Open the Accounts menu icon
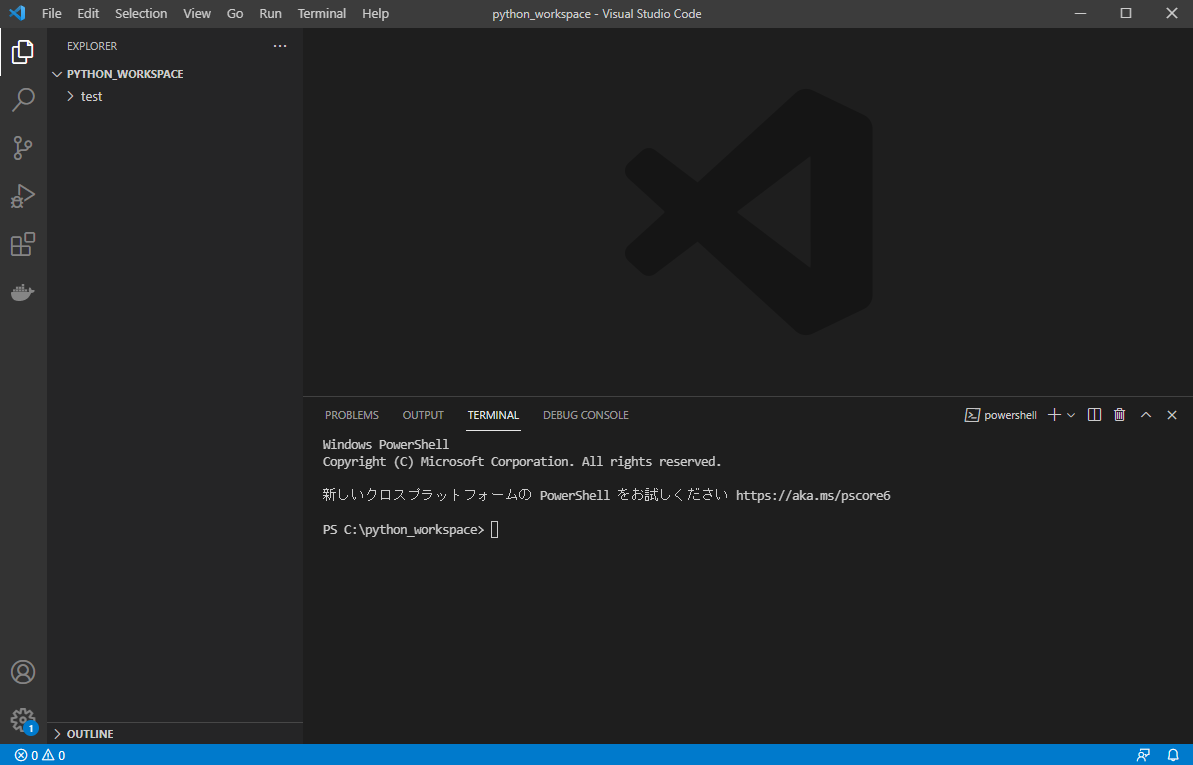 click(23, 672)
